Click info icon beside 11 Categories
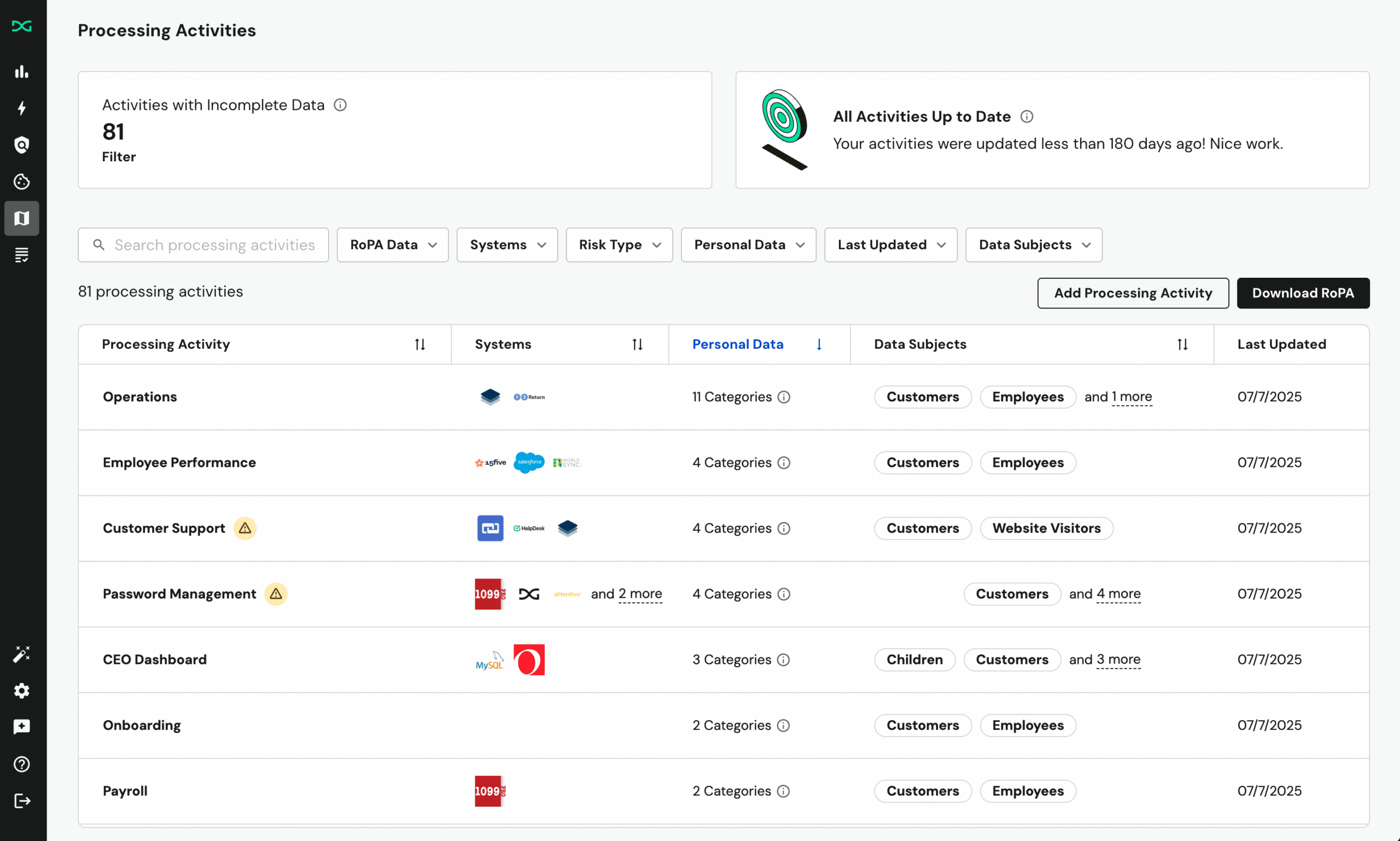The image size is (1400, 841). point(784,396)
